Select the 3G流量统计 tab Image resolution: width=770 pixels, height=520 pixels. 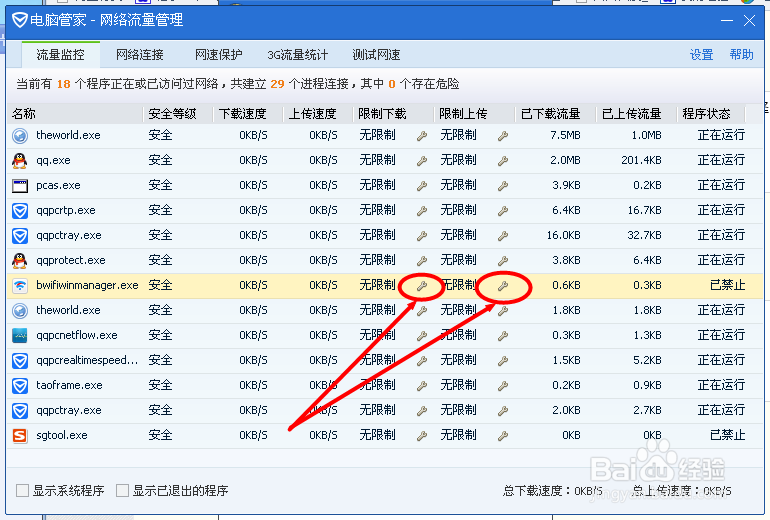point(297,55)
